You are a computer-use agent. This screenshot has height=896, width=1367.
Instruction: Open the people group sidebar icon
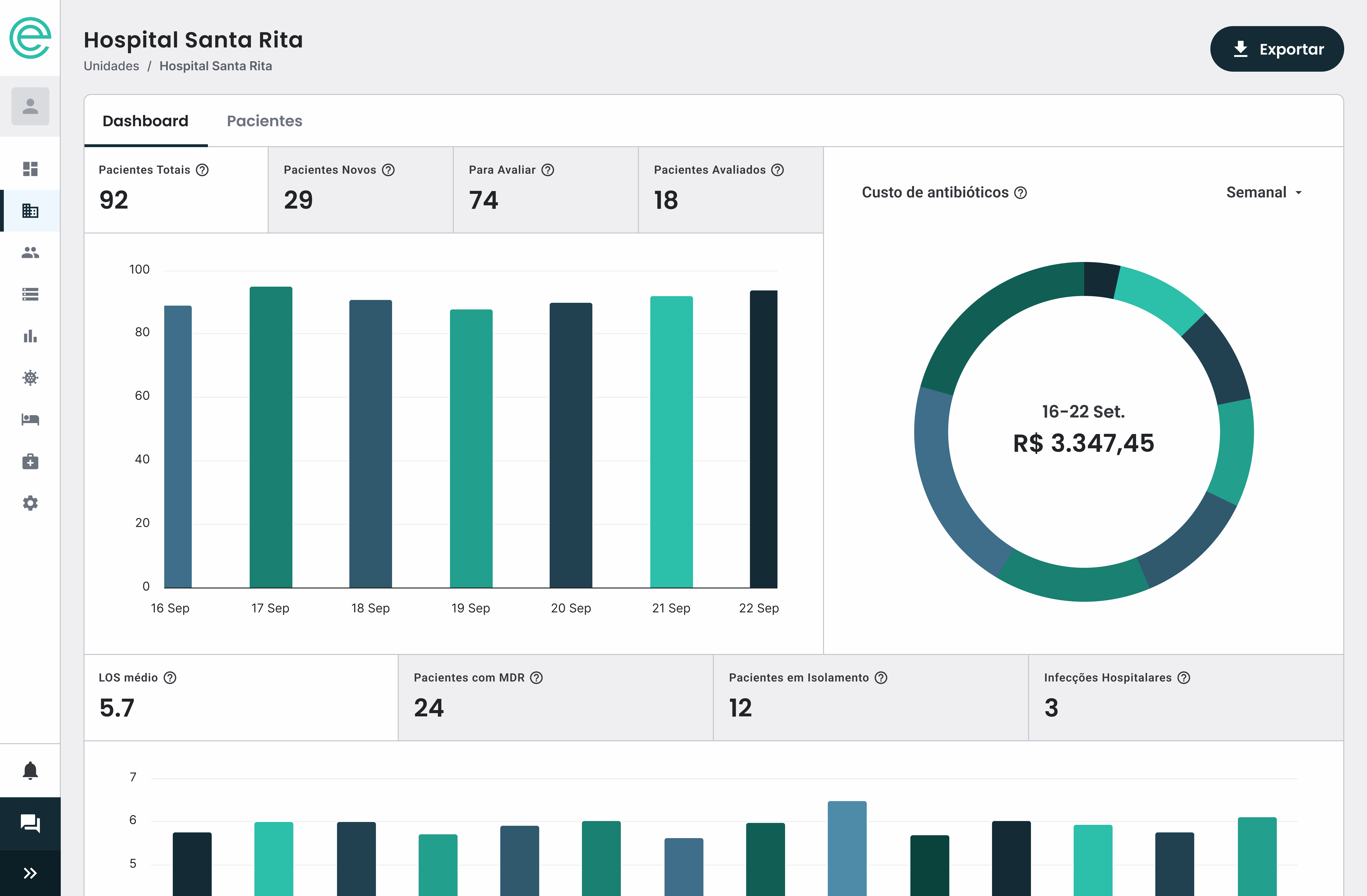(x=30, y=253)
